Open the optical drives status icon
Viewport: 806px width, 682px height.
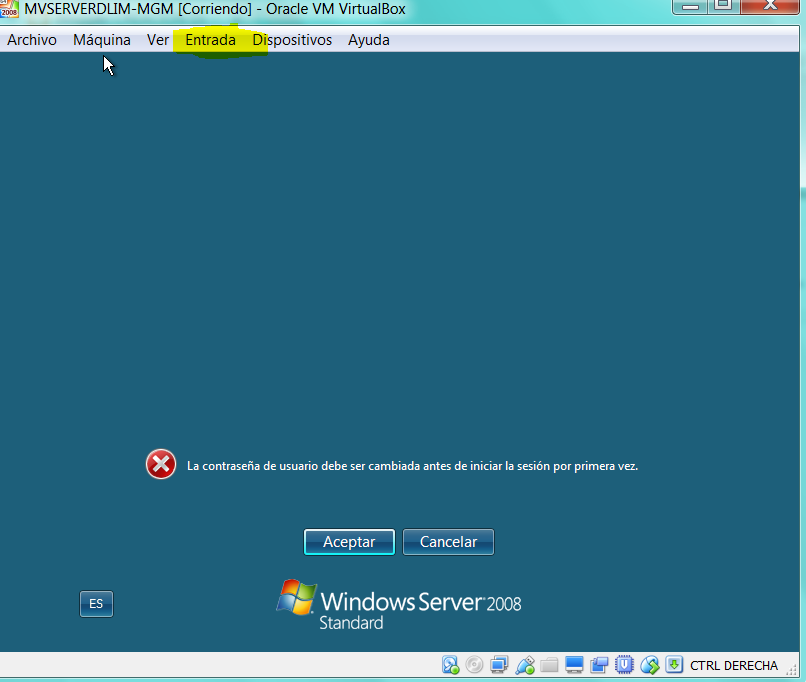[475, 665]
